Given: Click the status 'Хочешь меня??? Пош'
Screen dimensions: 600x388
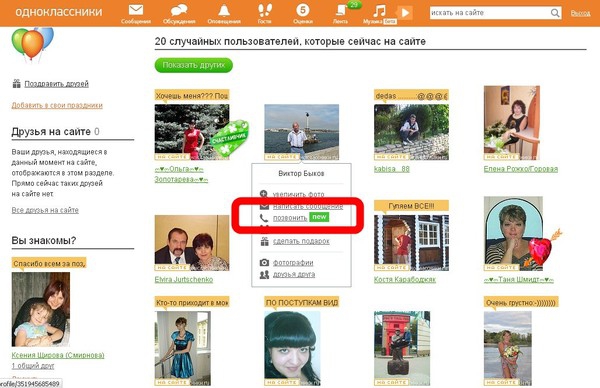Looking at the screenshot, I should (x=192, y=96).
